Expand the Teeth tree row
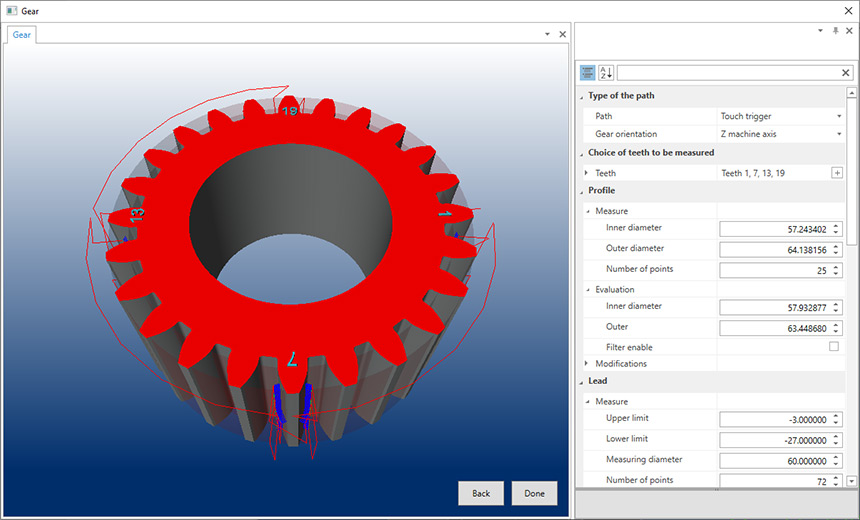This screenshot has height=520, width=860. click(x=587, y=173)
